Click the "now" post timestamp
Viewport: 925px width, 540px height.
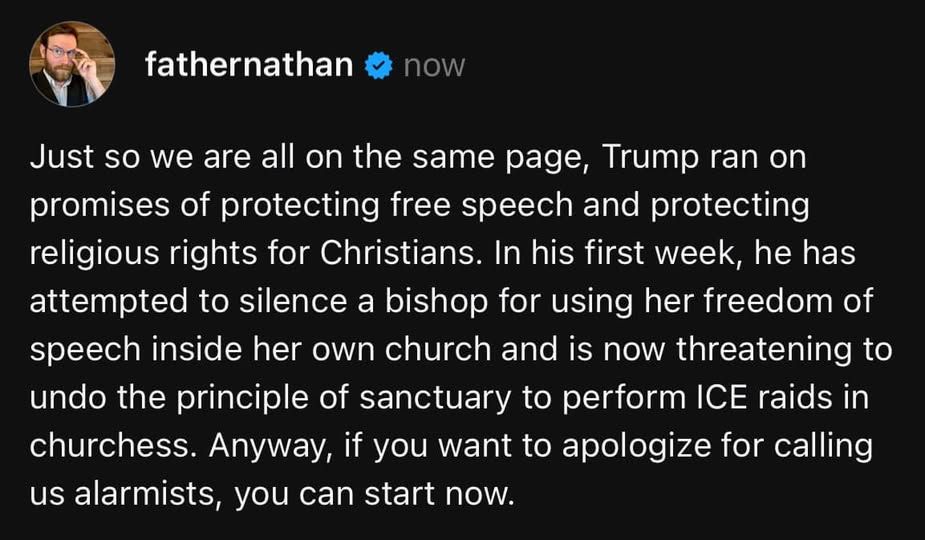434,66
